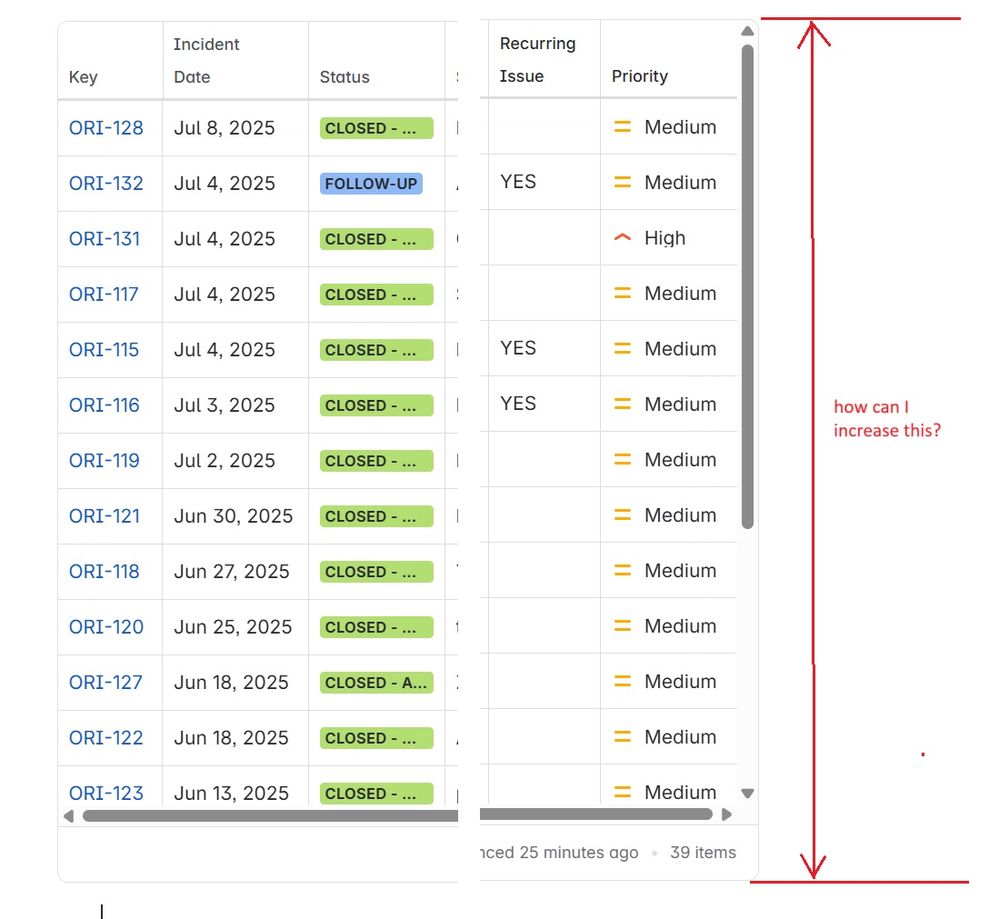Open the ORI-117 incident link
The height and width of the screenshot is (919, 999).
[x=103, y=294]
